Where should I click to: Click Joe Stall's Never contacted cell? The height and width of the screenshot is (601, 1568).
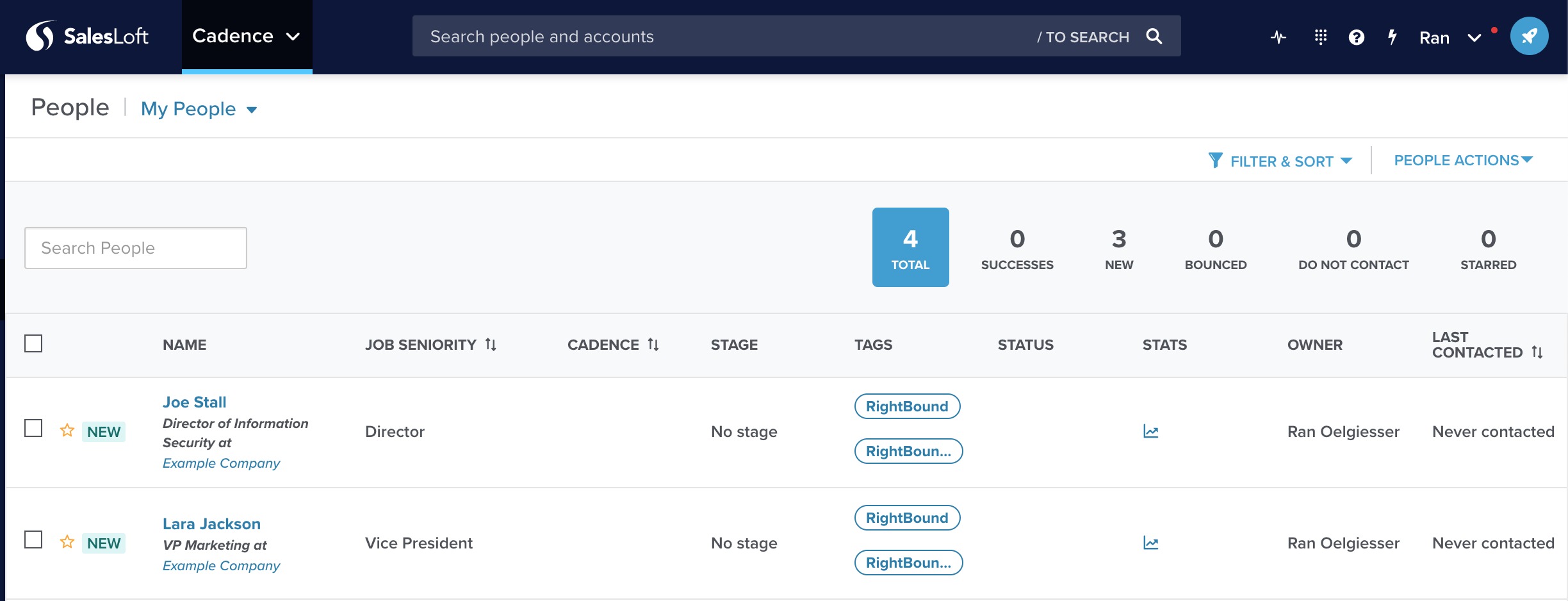pos(1493,432)
